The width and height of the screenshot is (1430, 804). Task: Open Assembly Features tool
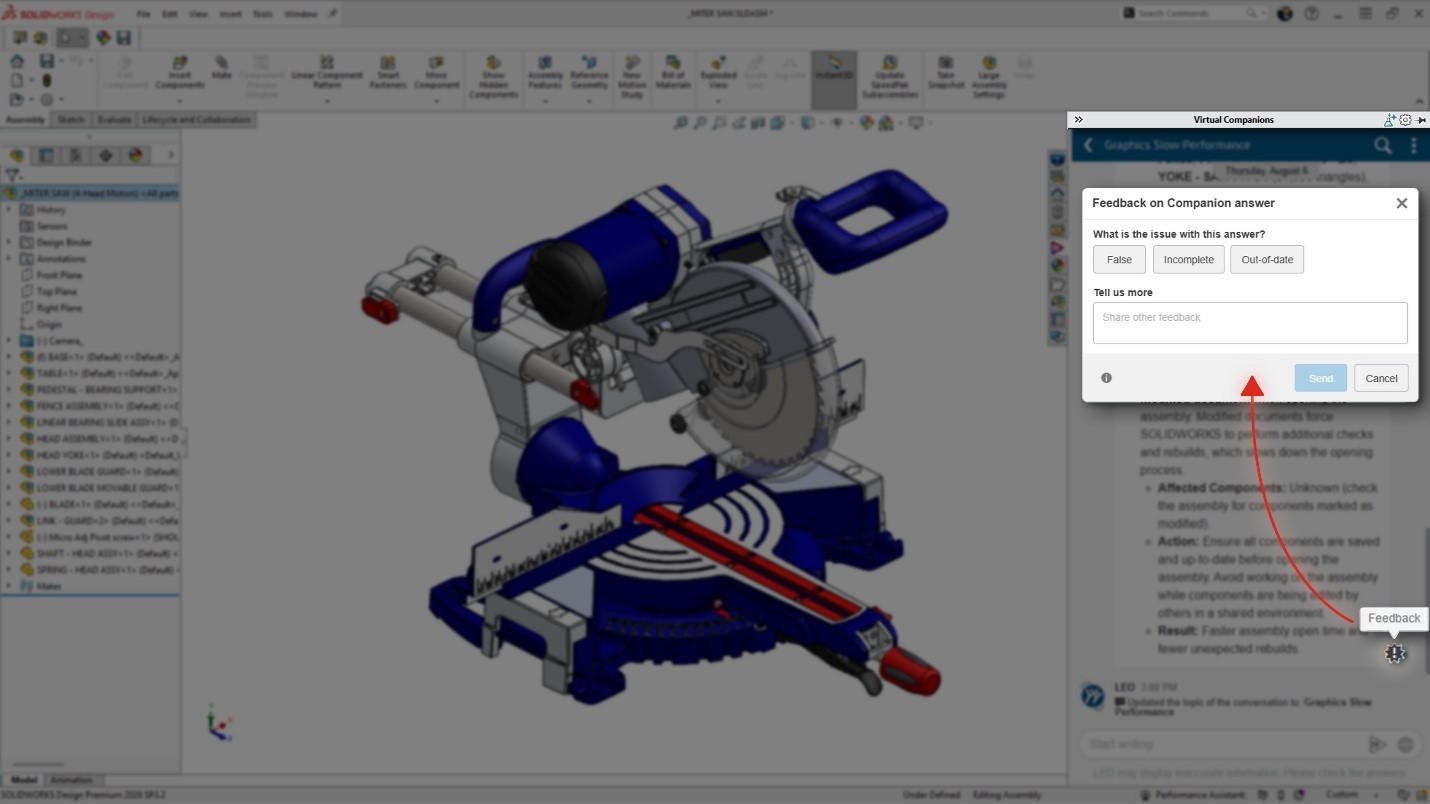(x=545, y=72)
